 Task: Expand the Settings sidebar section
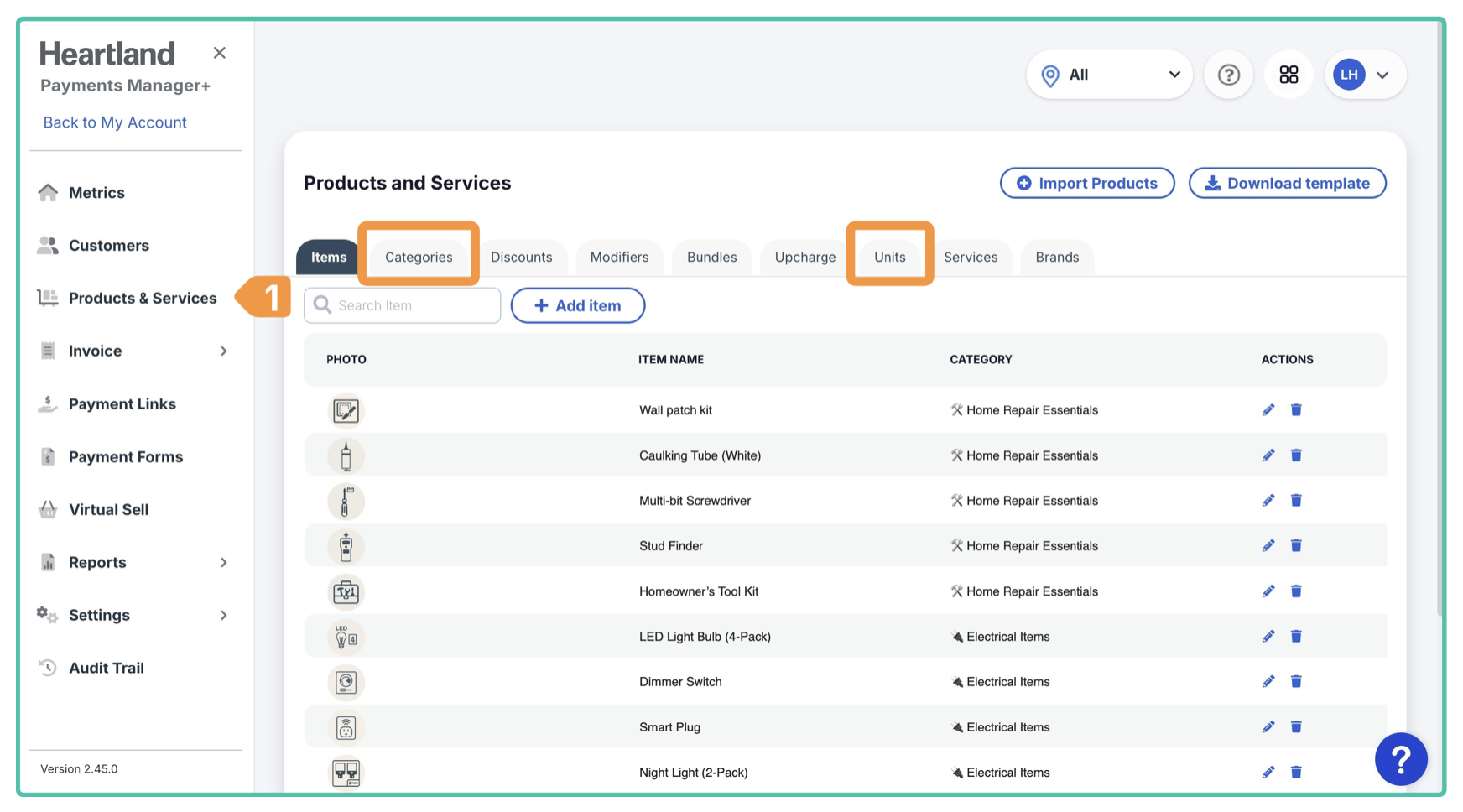coord(224,616)
